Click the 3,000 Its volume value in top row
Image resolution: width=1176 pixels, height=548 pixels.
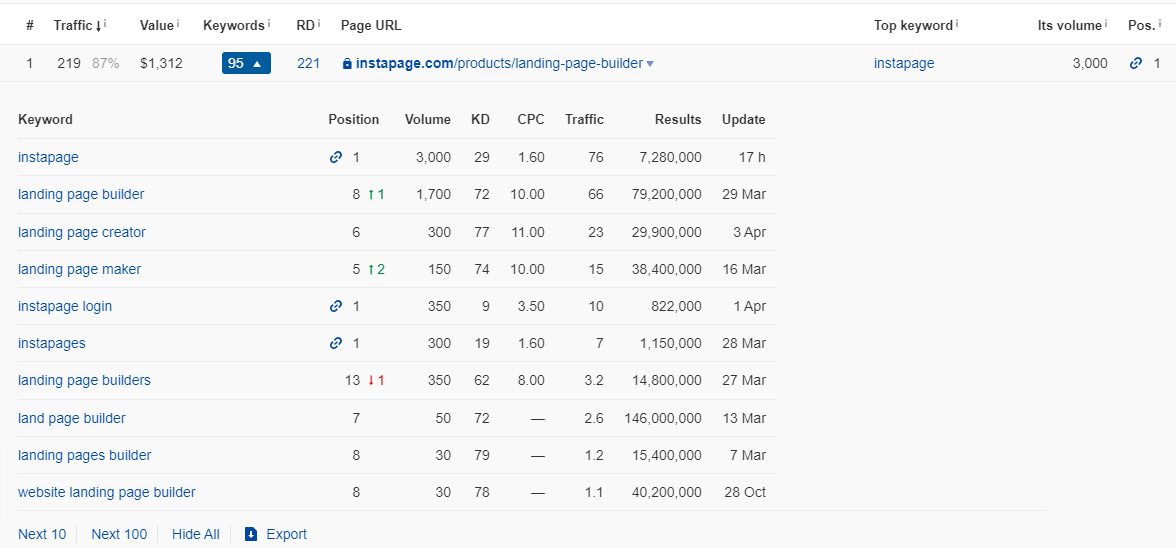(x=1090, y=64)
